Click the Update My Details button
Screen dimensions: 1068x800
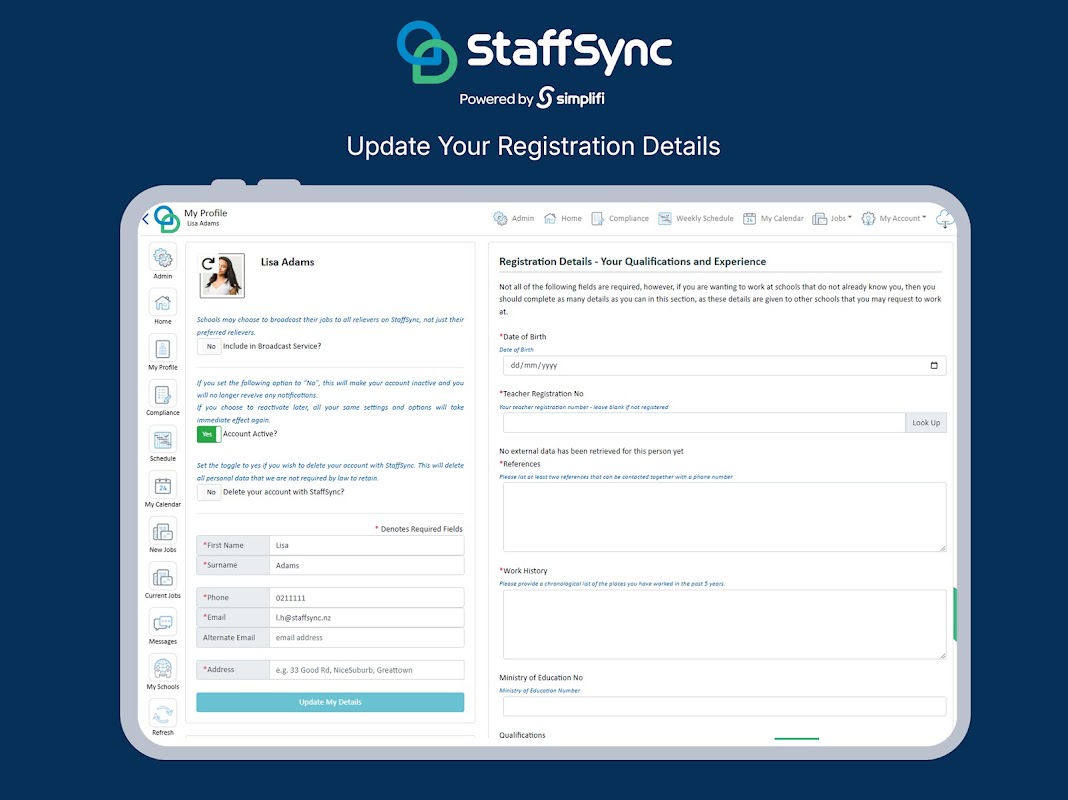(x=330, y=702)
